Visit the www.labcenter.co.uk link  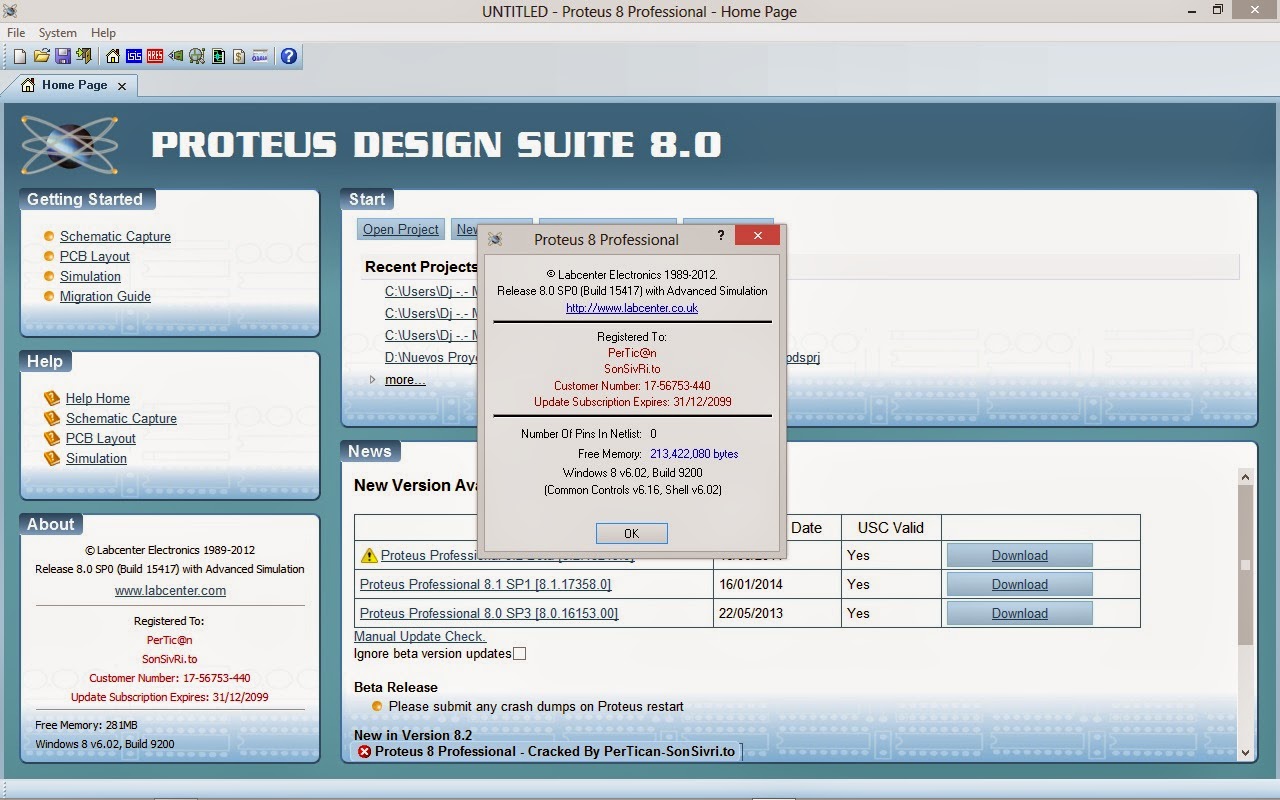[631, 308]
